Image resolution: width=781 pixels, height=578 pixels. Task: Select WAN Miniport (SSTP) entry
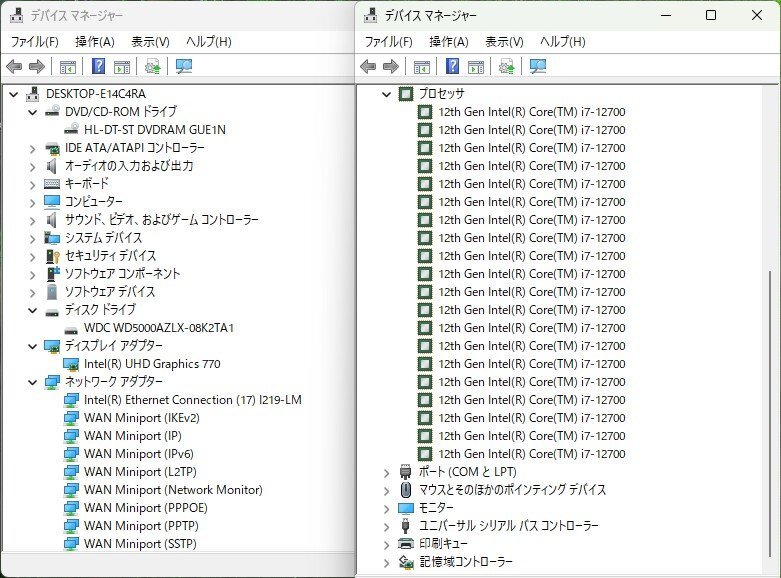pos(140,544)
